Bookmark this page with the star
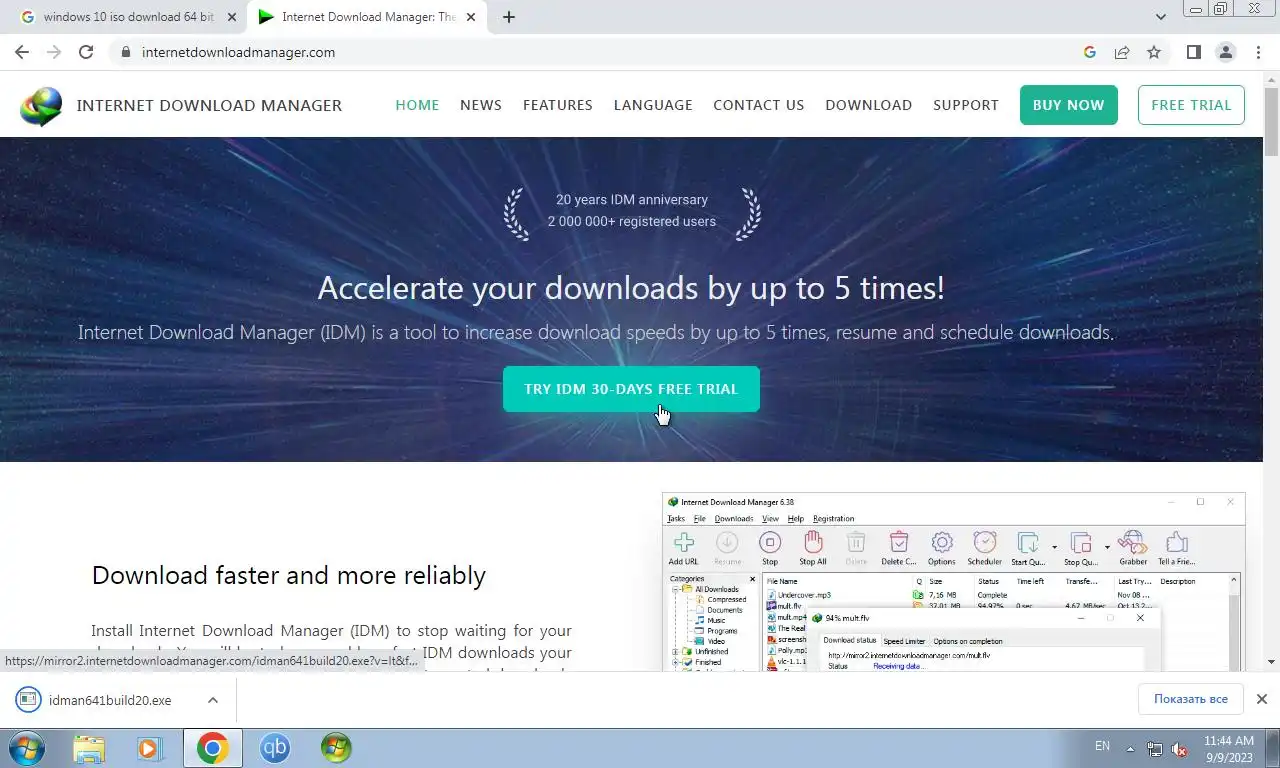Image resolution: width=1280 pixels, height=768 pixels. point(1154,52)
